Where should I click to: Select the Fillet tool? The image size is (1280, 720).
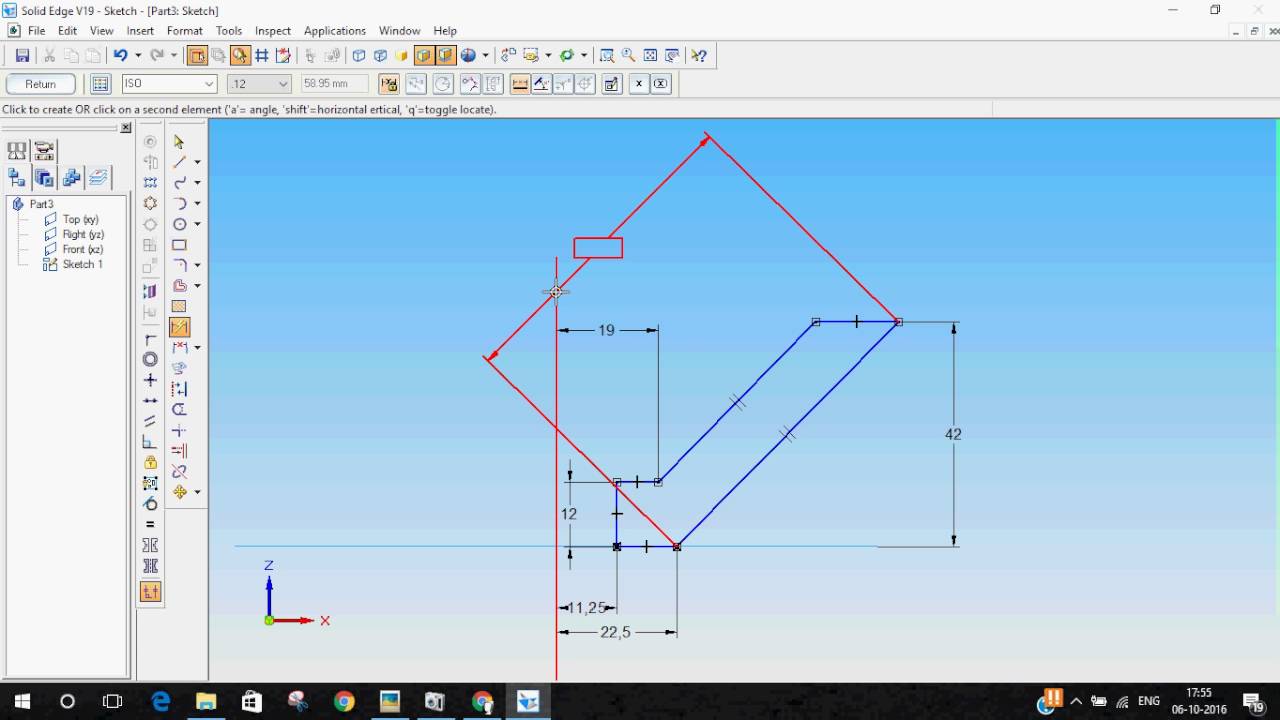[179, 265]
